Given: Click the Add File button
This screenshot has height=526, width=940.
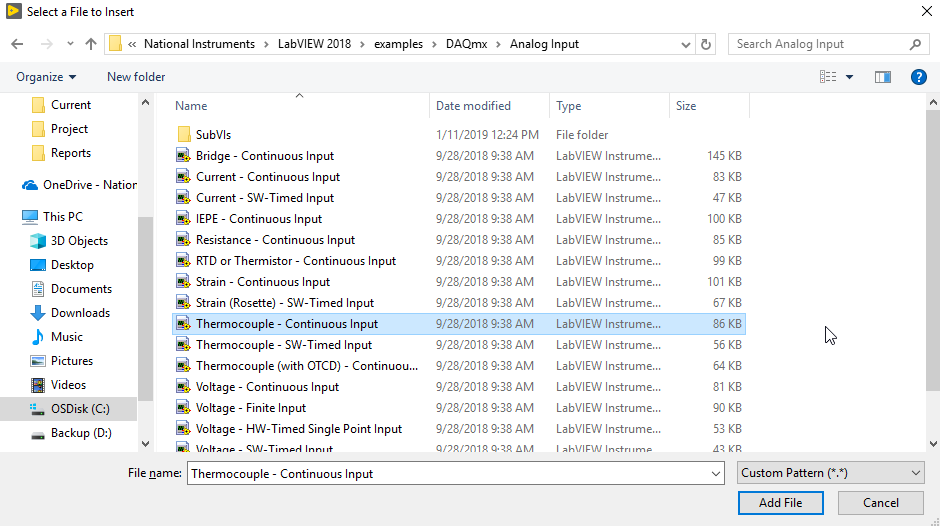Looking at the screenshot, I should click(781, 503).
